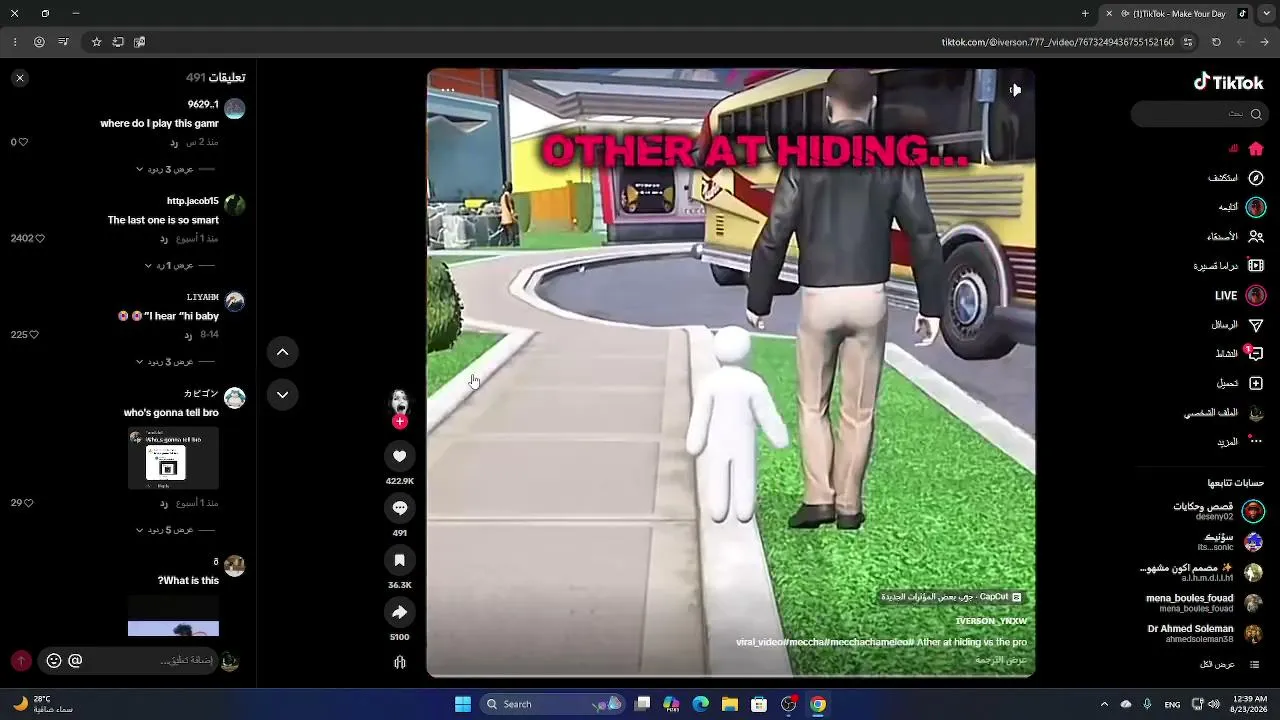Open floating player icon below share
1280x720 pixels.
click(x=400, y=662)
